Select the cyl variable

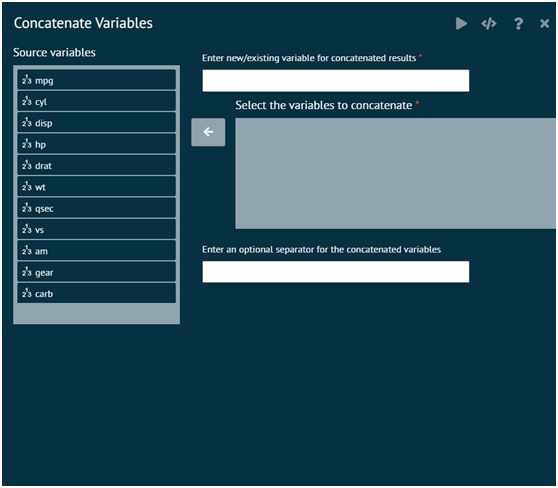point(96,101)
